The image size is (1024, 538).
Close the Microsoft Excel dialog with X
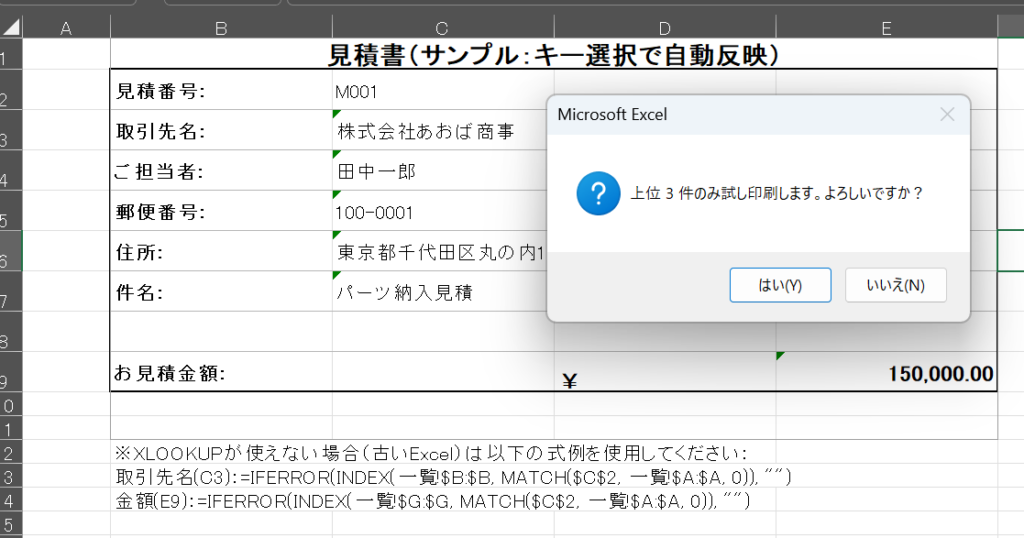(x=947, y=114)
